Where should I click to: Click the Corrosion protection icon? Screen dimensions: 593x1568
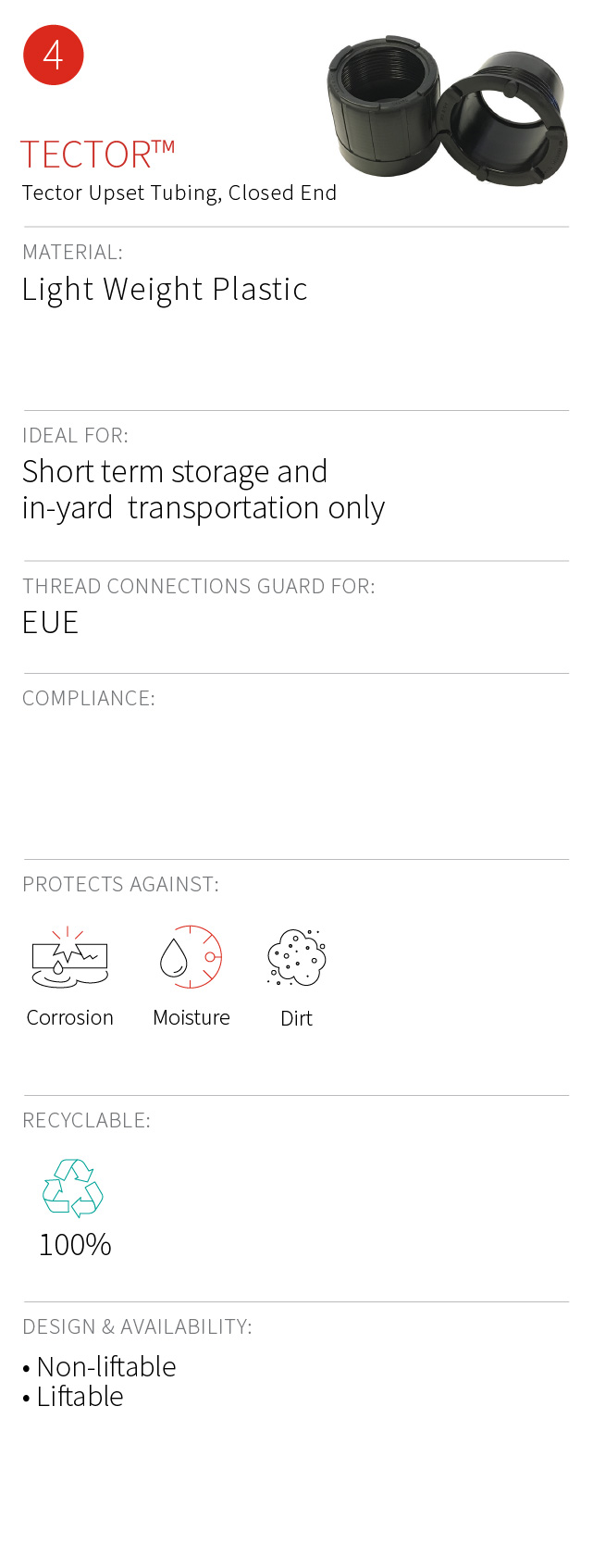click(x=69, y=958)
